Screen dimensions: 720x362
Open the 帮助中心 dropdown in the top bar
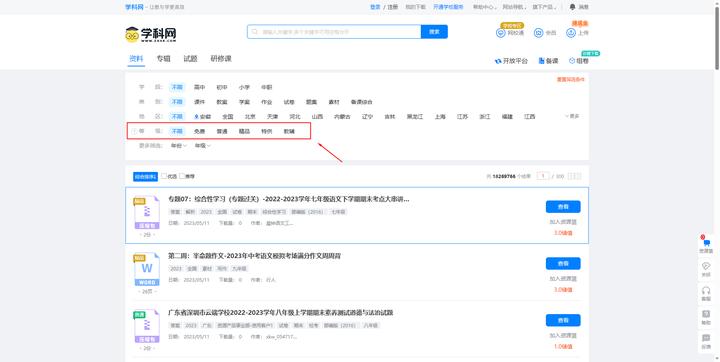pos(484,7)
